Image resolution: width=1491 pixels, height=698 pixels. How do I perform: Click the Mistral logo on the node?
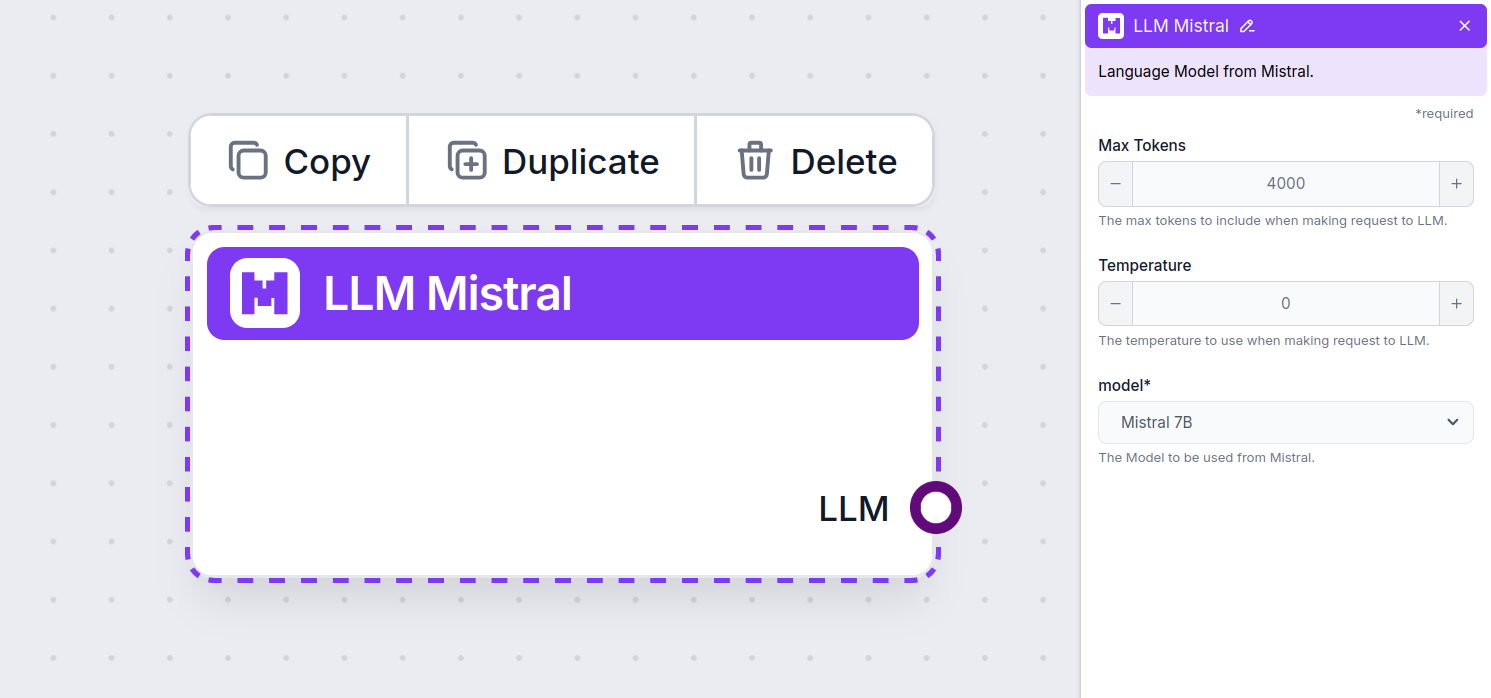[x=265, y=293]
